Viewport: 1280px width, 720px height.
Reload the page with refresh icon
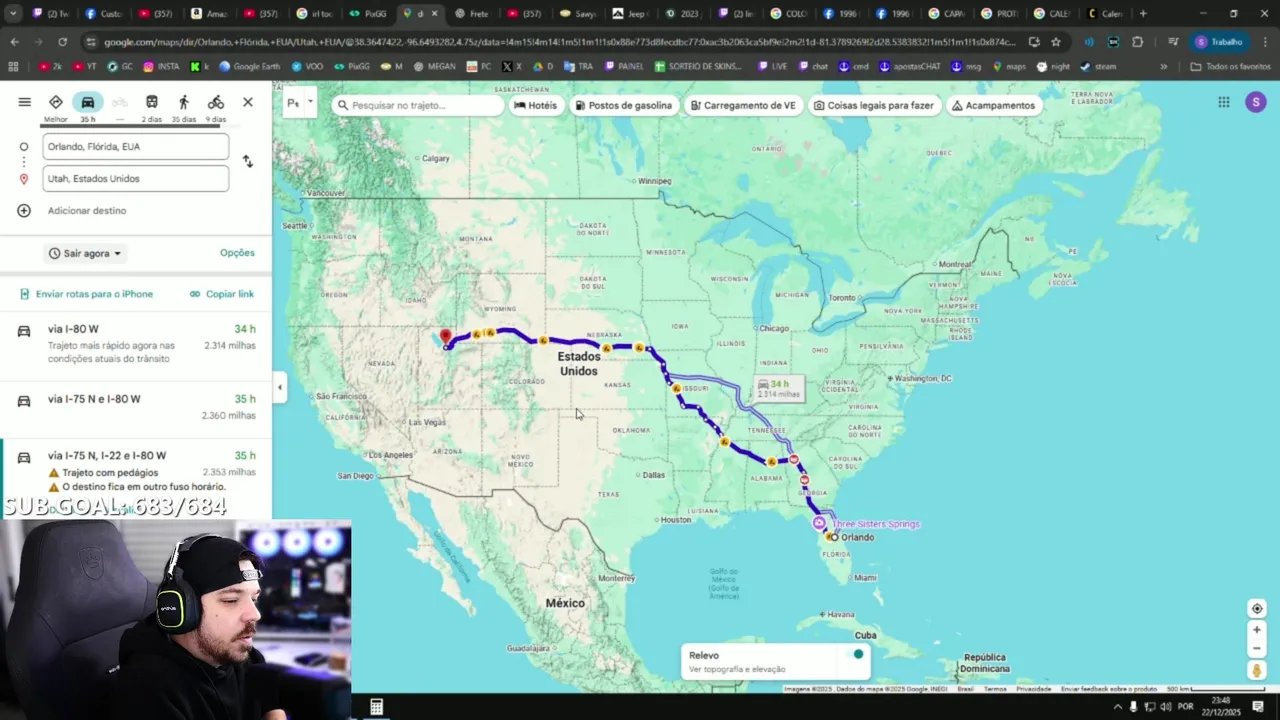pos(62,42)
